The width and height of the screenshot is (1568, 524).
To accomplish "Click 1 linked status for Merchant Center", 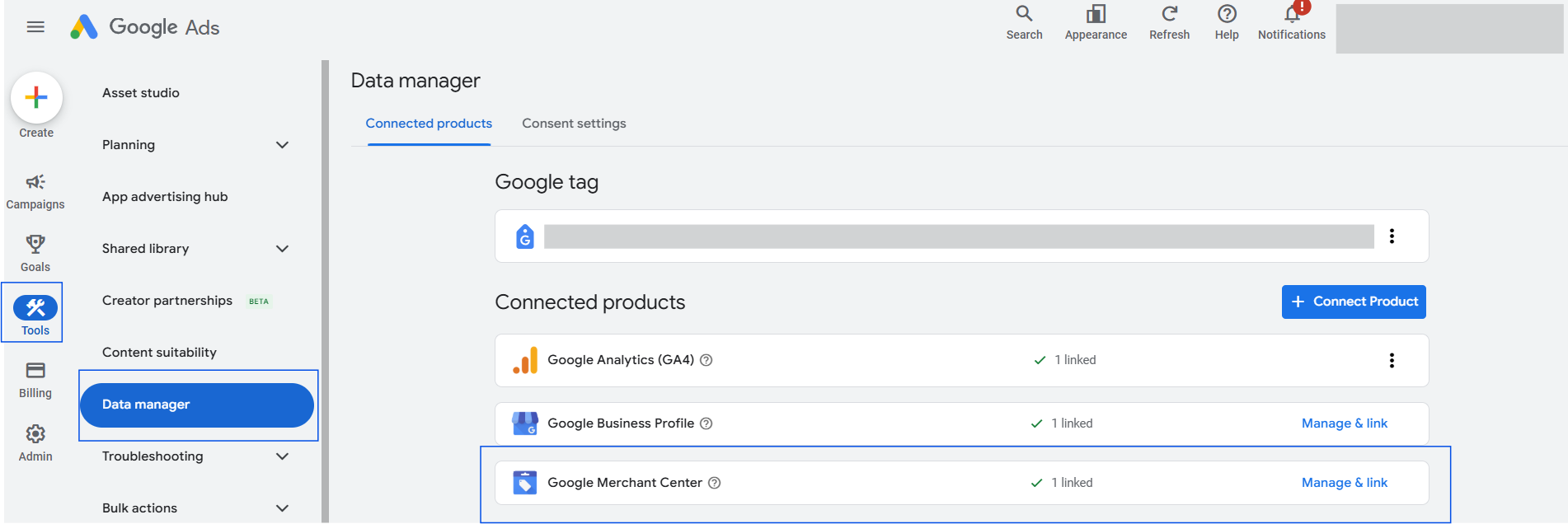I will (1062, 483).
